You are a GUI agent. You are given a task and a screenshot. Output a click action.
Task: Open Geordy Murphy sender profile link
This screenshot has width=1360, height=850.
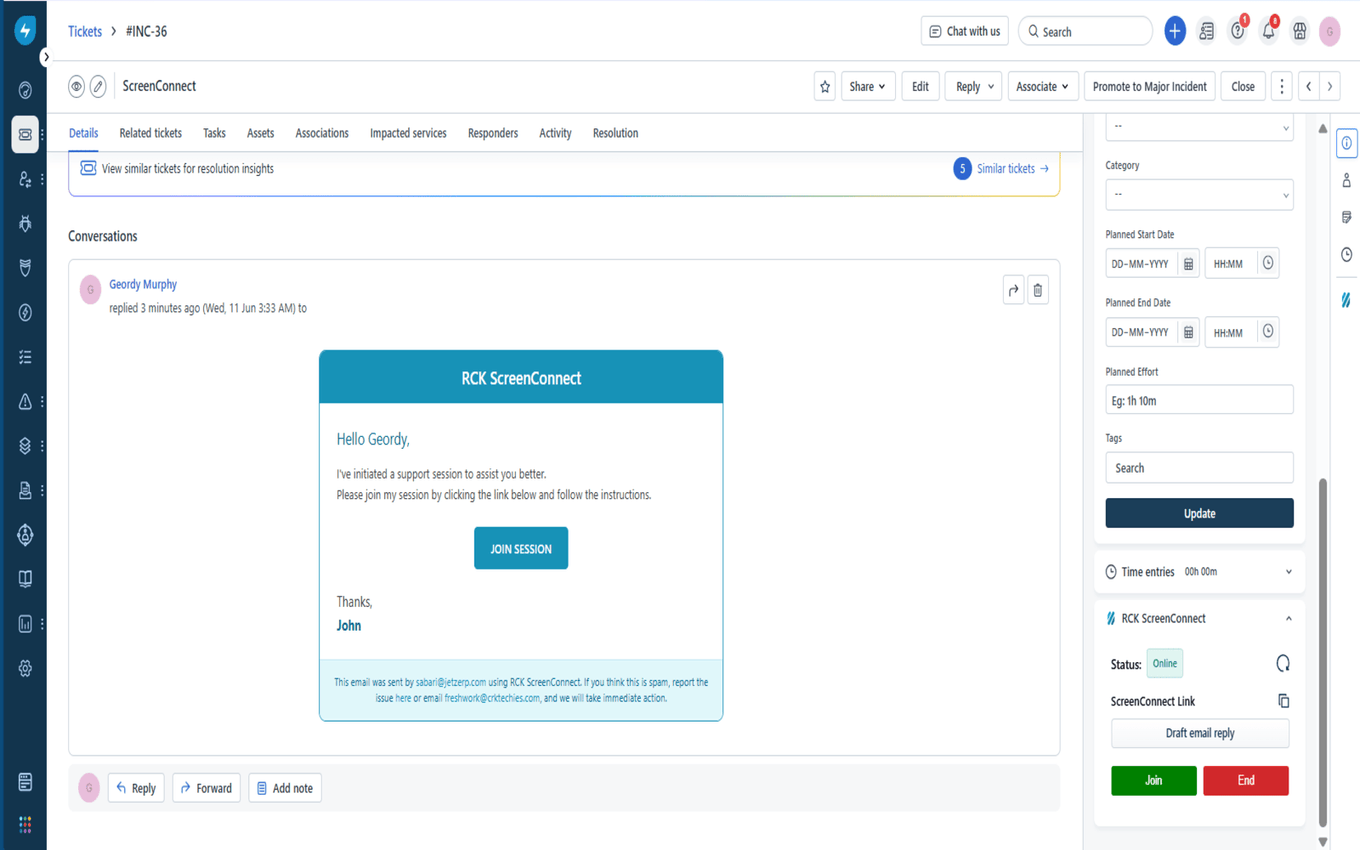pos(143,284)
